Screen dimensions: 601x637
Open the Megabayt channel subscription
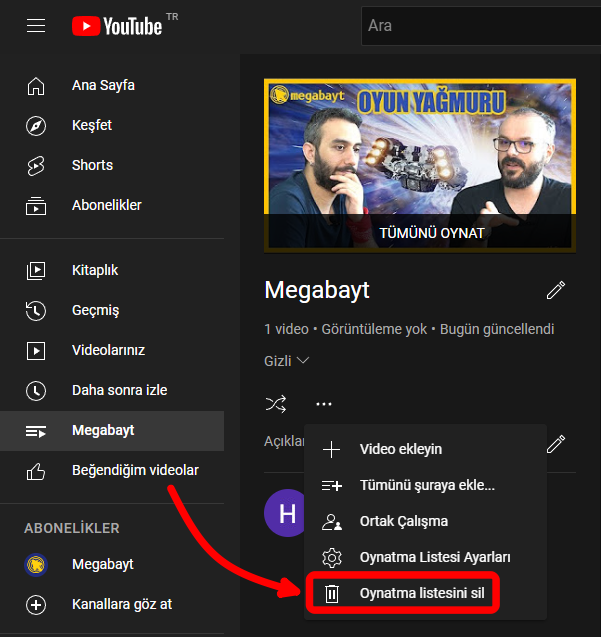click(102, 564)
